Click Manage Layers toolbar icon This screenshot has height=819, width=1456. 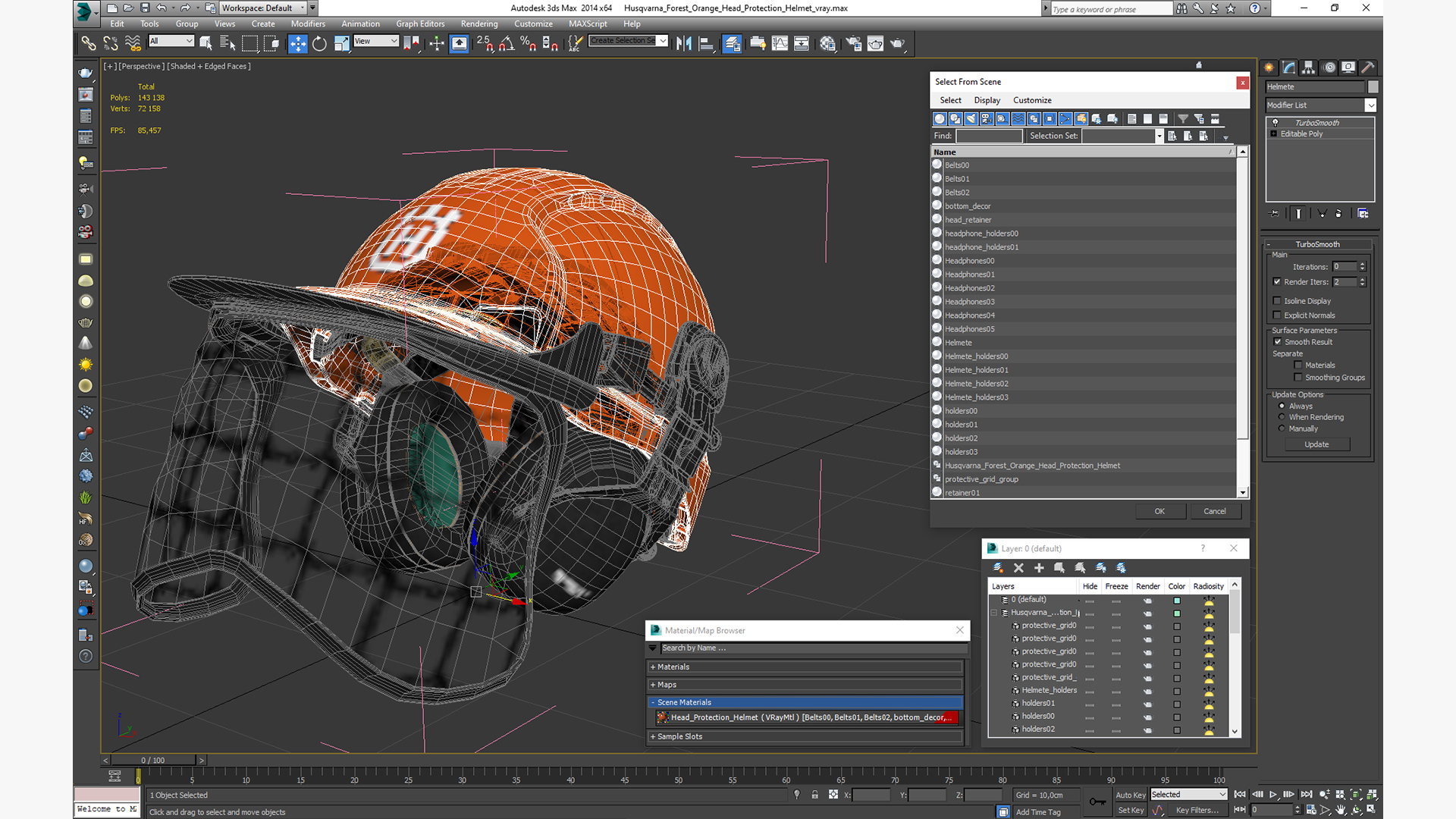[732, 44]
